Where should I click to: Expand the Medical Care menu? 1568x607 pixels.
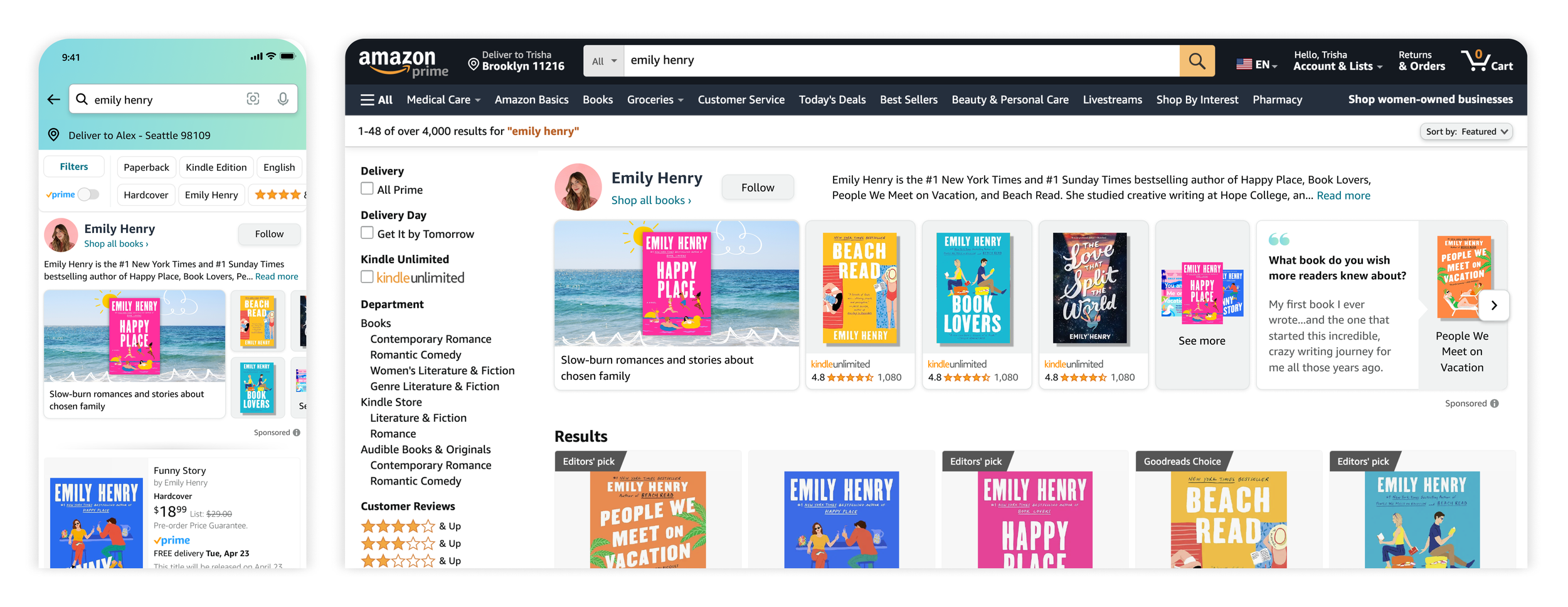pyautogui.click(x=443, y=99)
